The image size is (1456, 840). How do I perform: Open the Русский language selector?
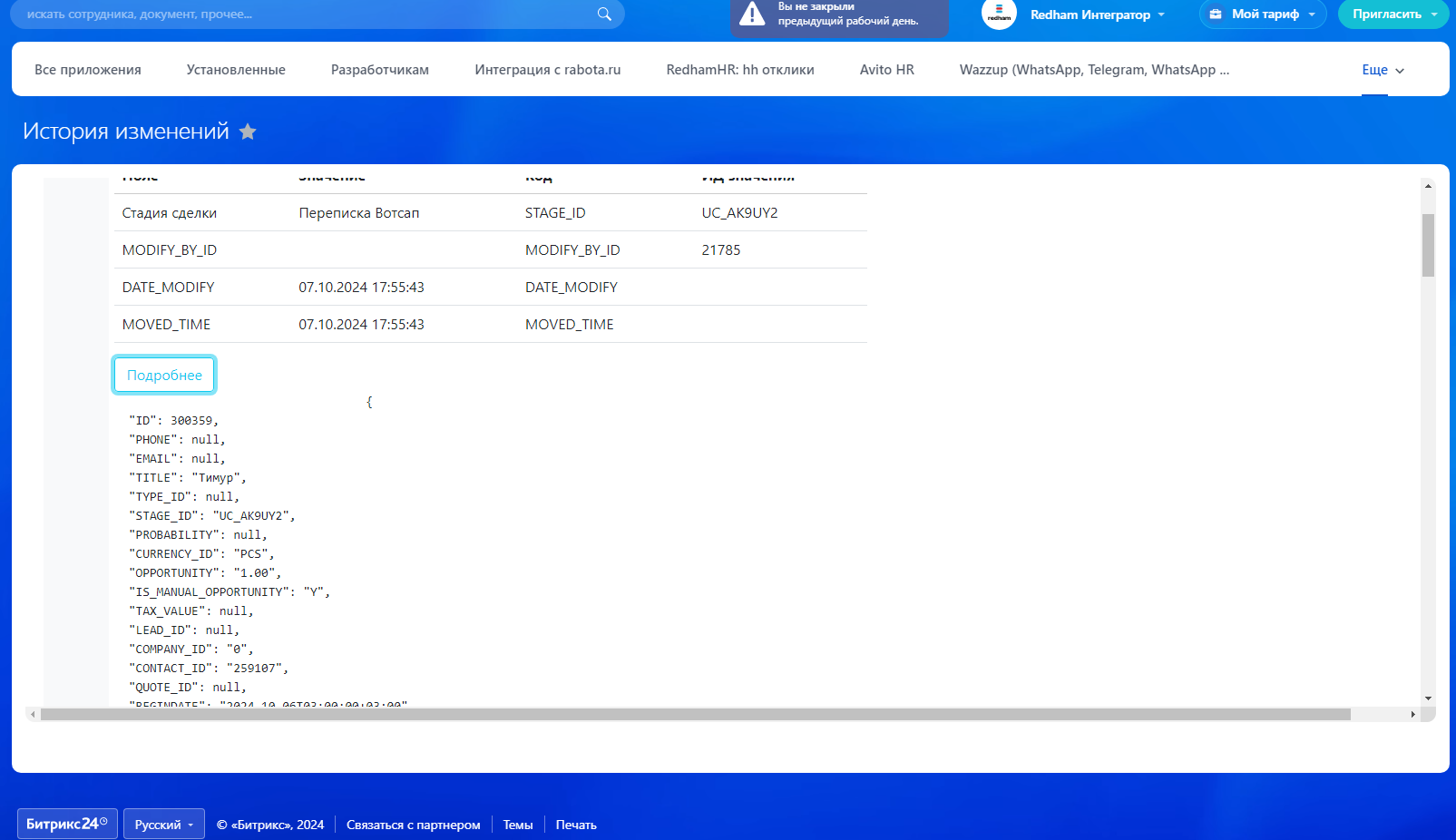[164, 825]
